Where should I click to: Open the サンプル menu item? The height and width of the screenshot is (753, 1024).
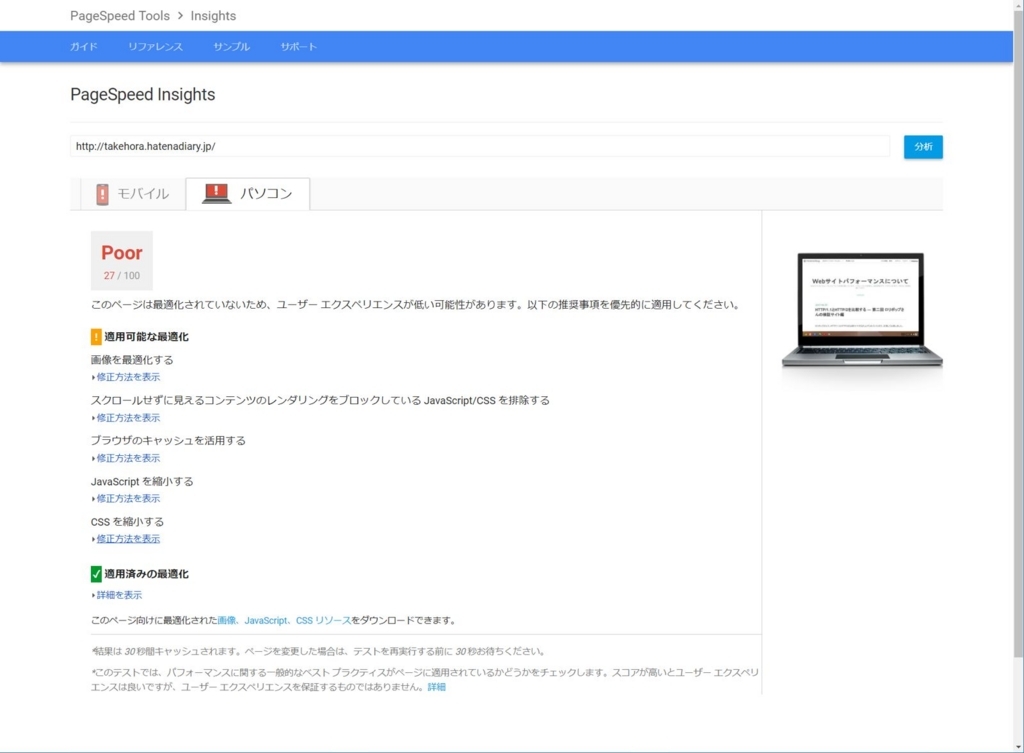click(x=232, y=47)
